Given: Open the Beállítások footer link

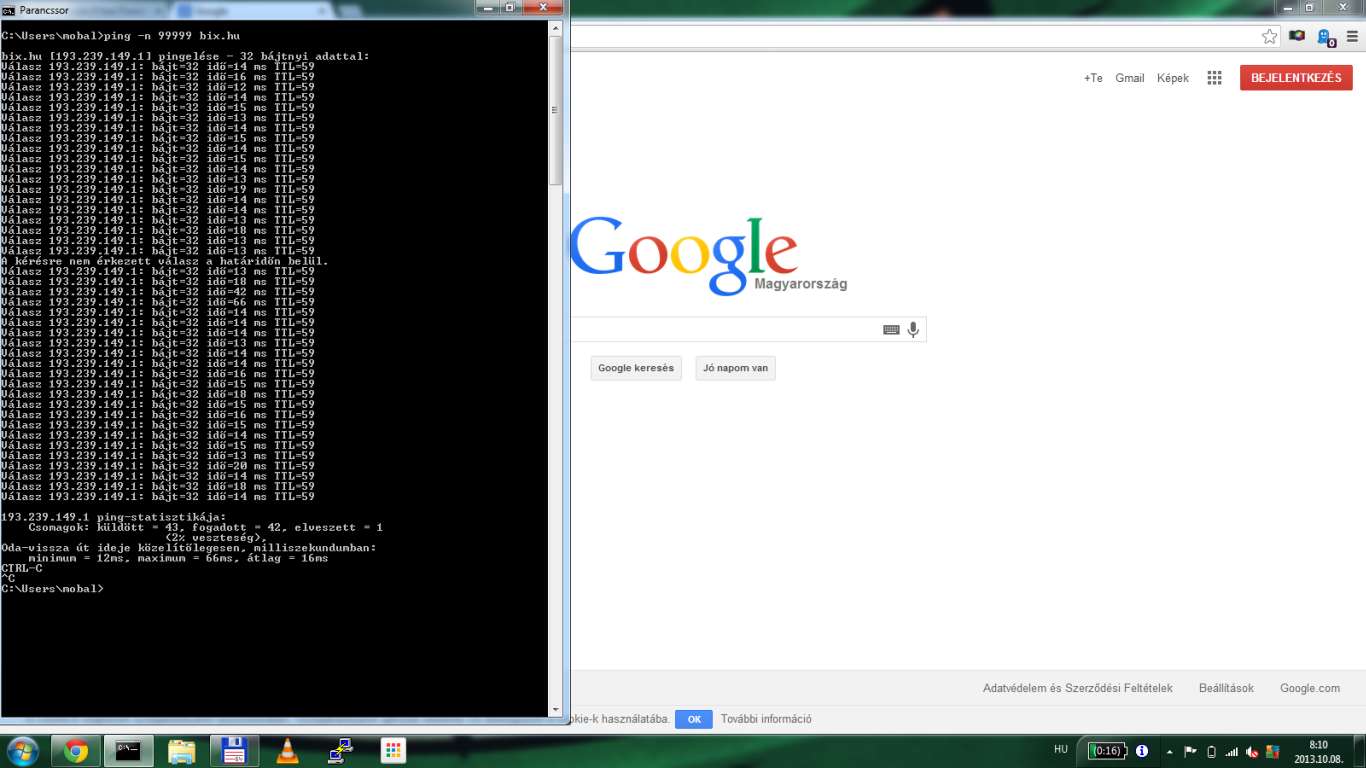Looking at the screenshot, I should 1226,688.
